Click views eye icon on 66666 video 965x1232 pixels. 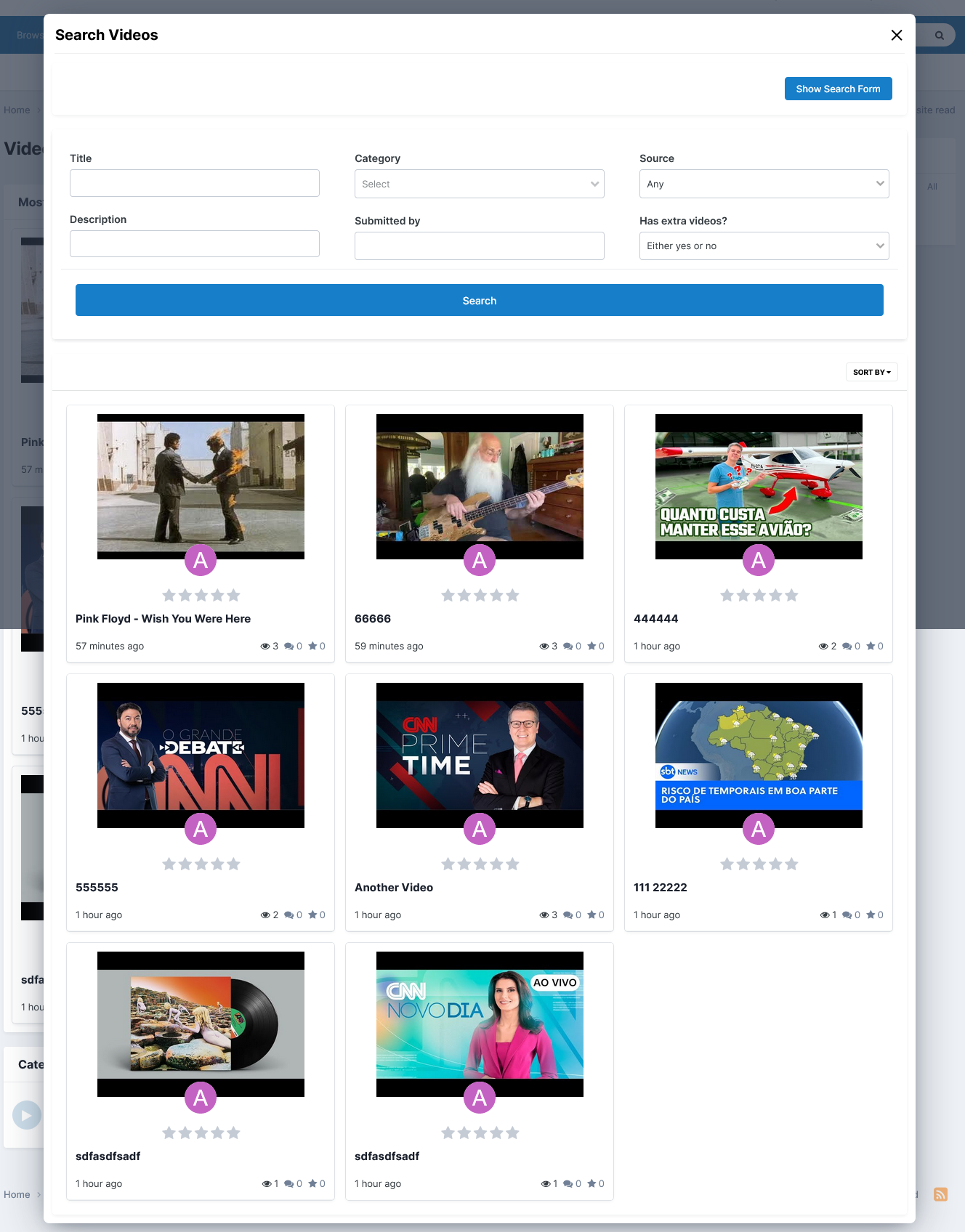[544, 647]
